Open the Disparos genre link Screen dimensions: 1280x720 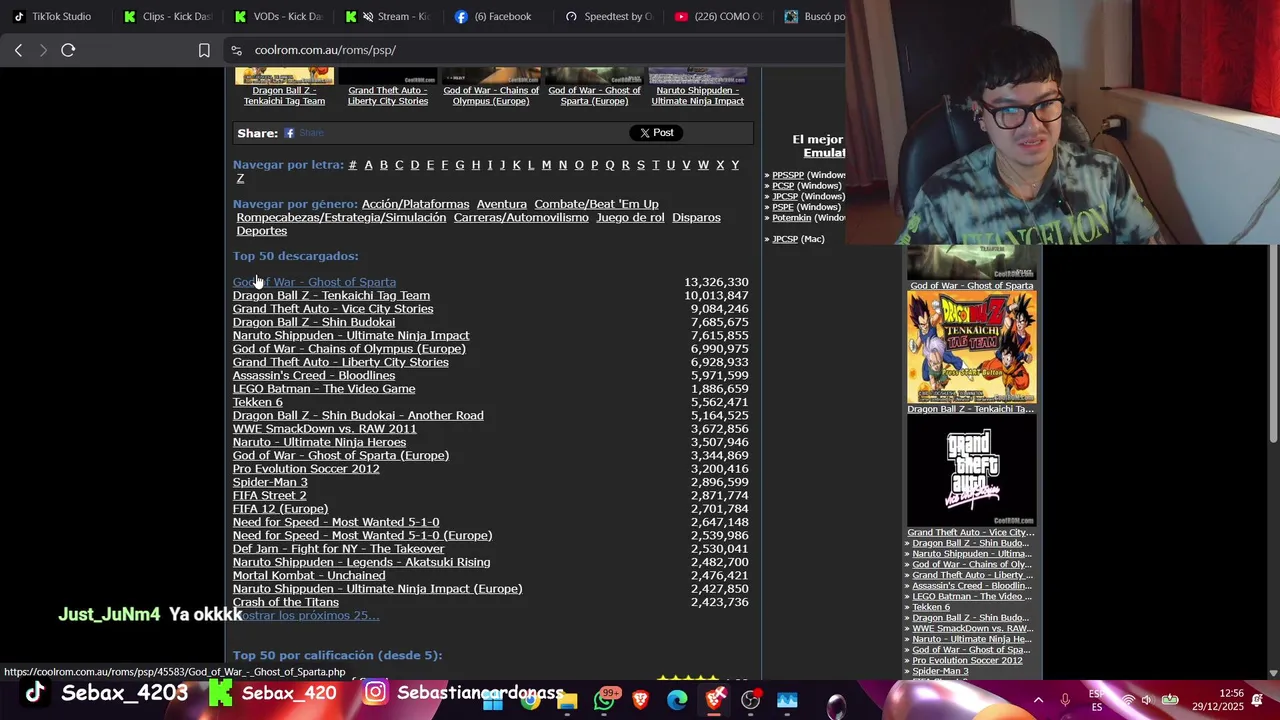point(696,217)
